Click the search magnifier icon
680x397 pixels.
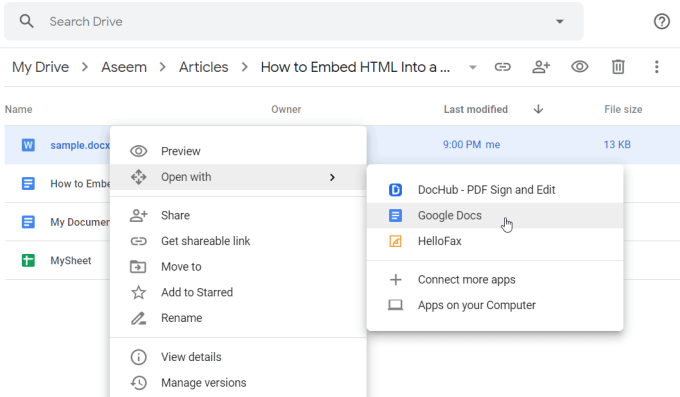(x=26, y=21)
